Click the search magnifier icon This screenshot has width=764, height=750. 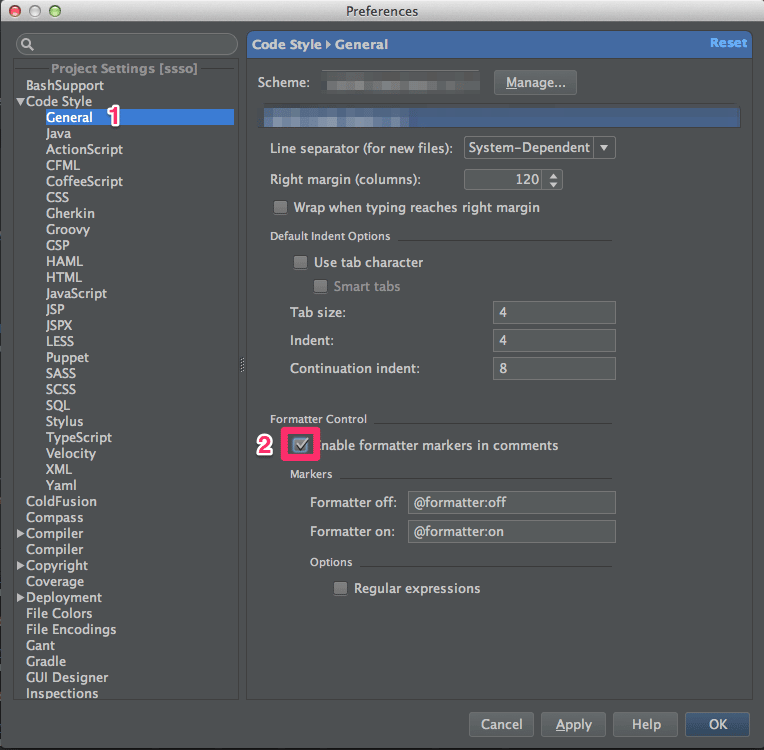coord(28,44)
